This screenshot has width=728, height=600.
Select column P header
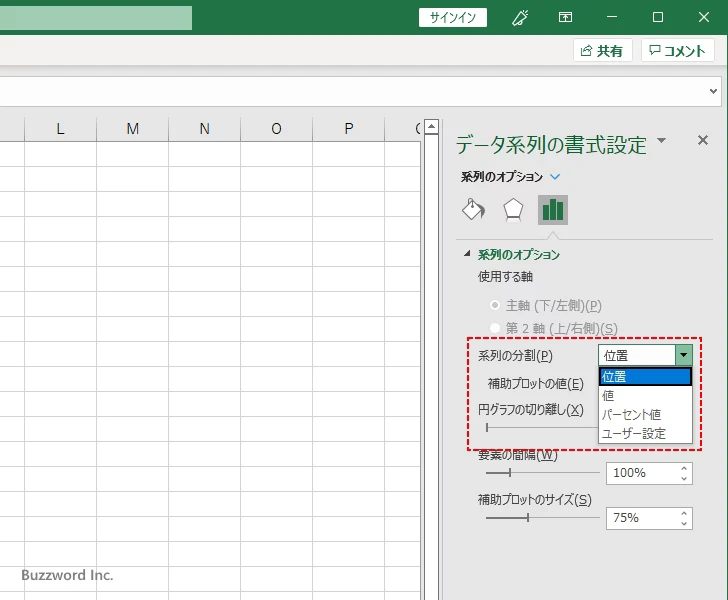coord(349,129)
